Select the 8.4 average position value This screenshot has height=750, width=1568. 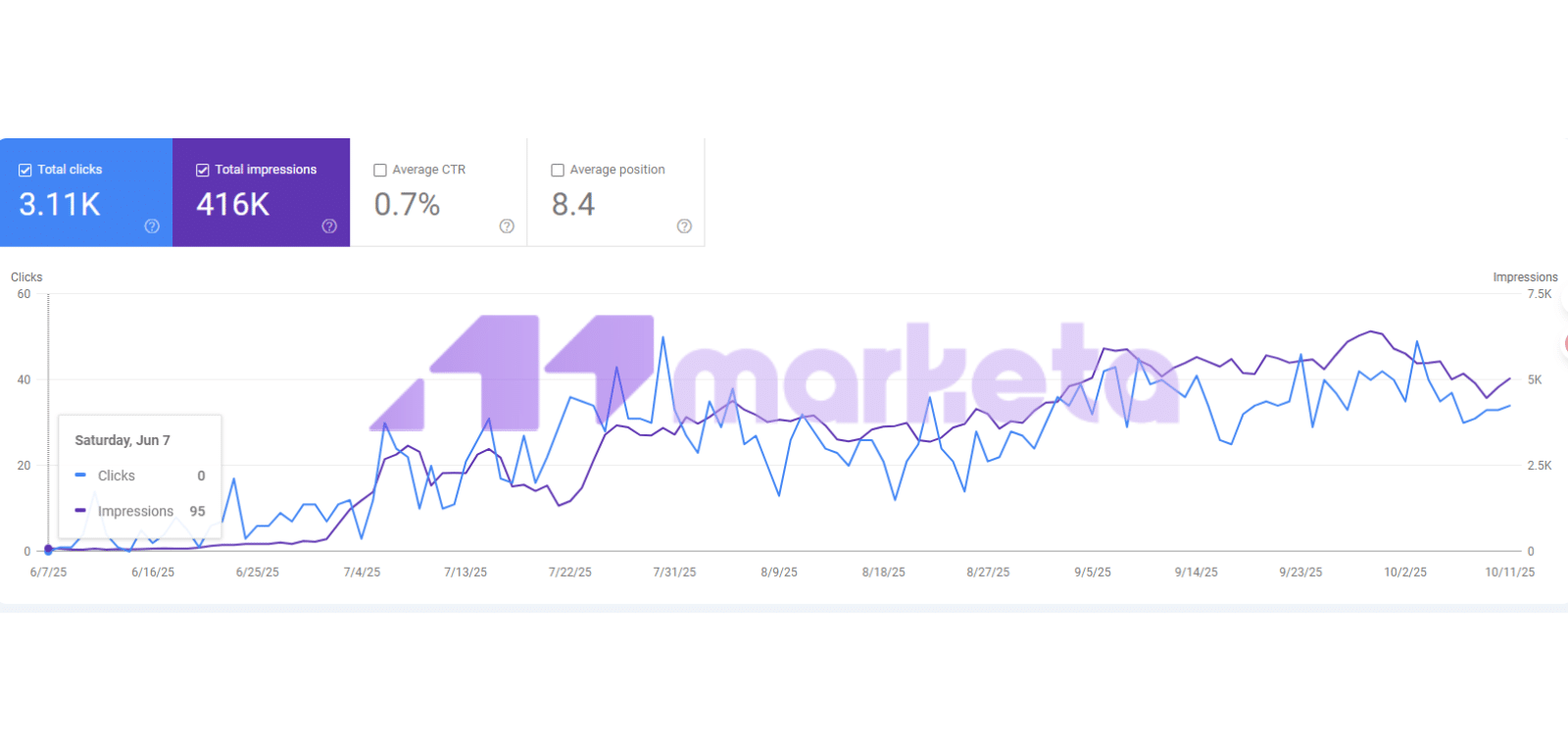point(573,205)
